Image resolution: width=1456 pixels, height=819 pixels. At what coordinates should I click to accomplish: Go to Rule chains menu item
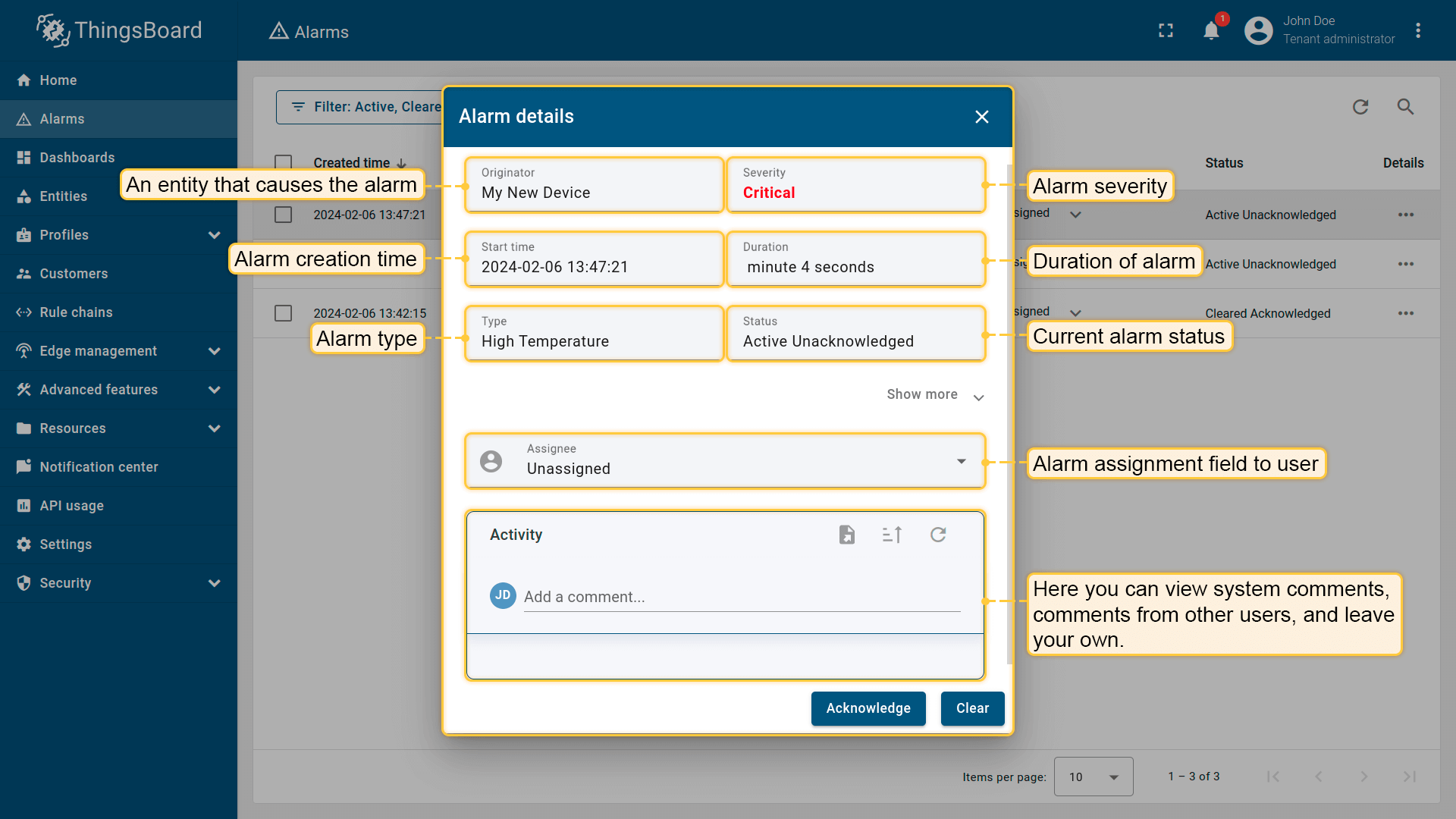76,312
